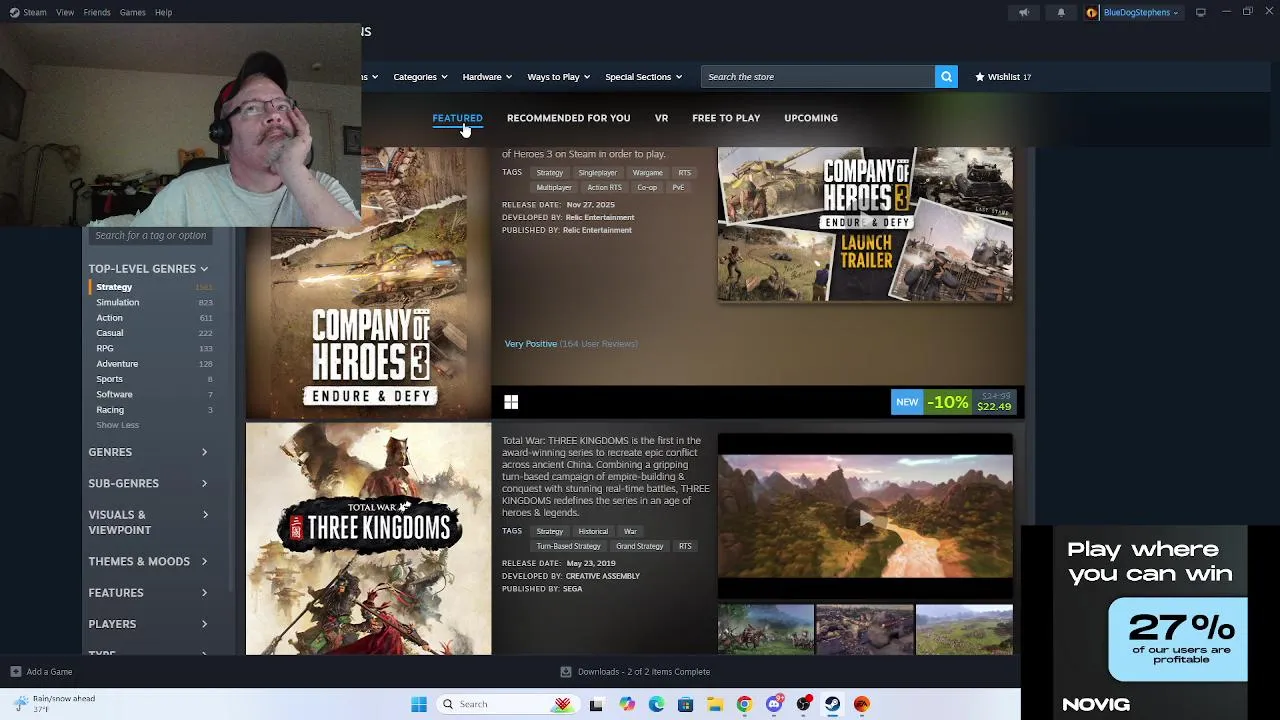Toggle the Action genre filter

click(x=152, y=318)
